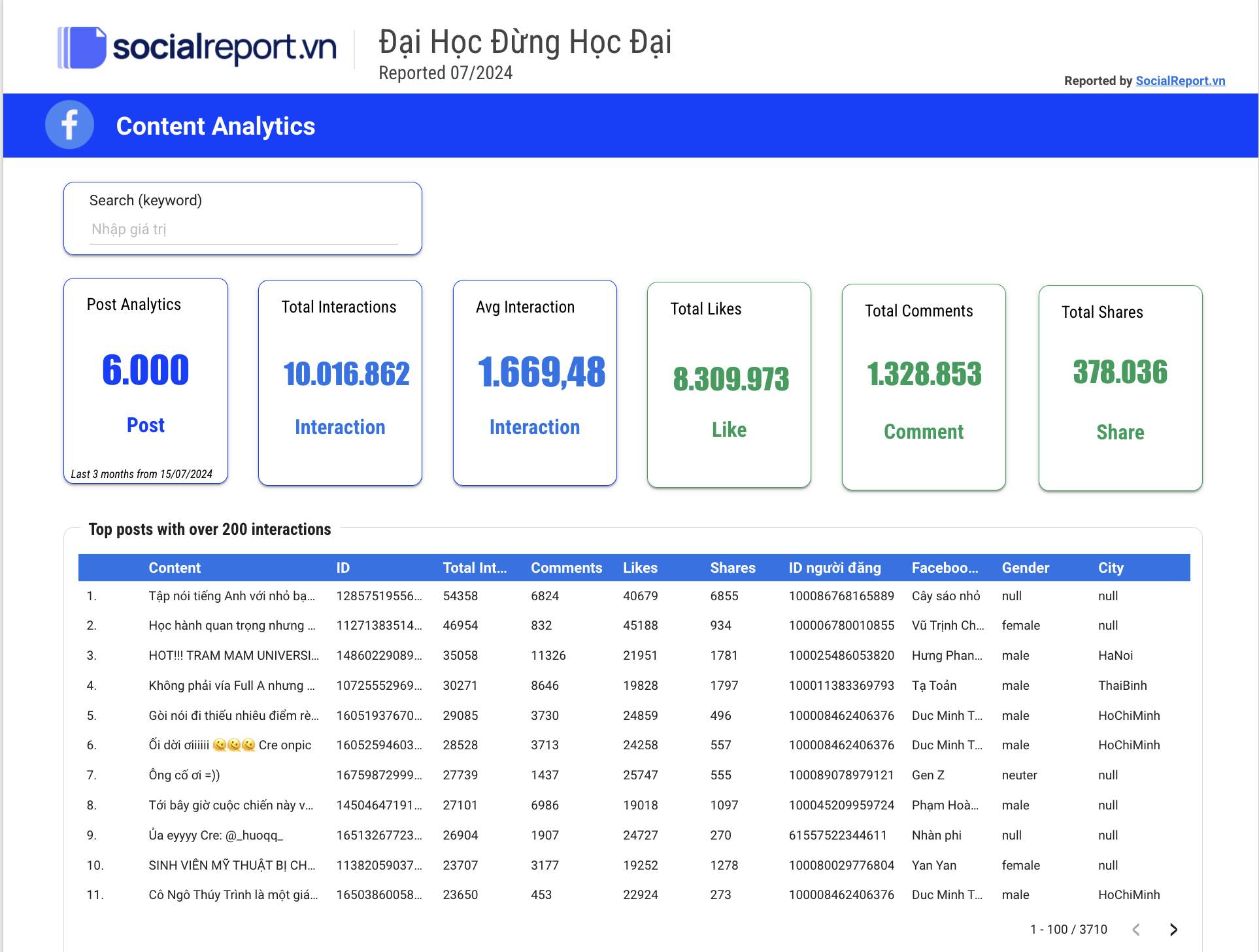Click the Total Shares 378.036 card
Image resolution: width=1259 pixels, height=952 pixels.
[1120, 387]
